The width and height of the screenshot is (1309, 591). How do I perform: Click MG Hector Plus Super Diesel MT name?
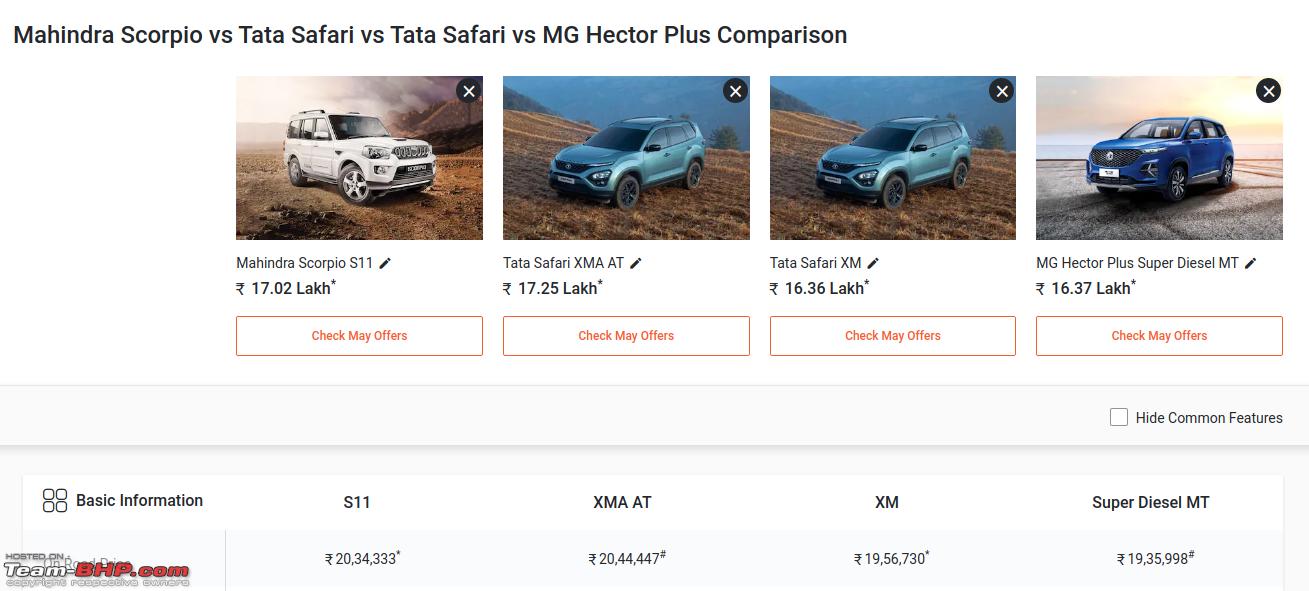point(1137,263)
